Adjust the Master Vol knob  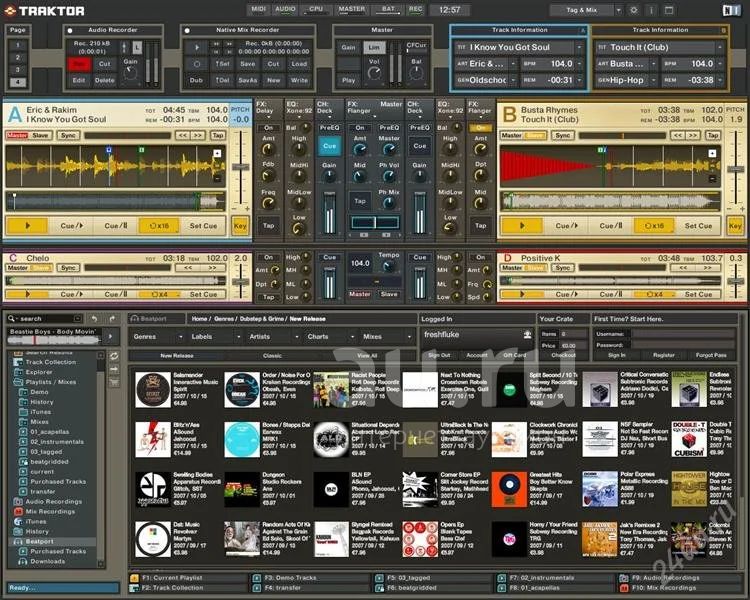374,73
